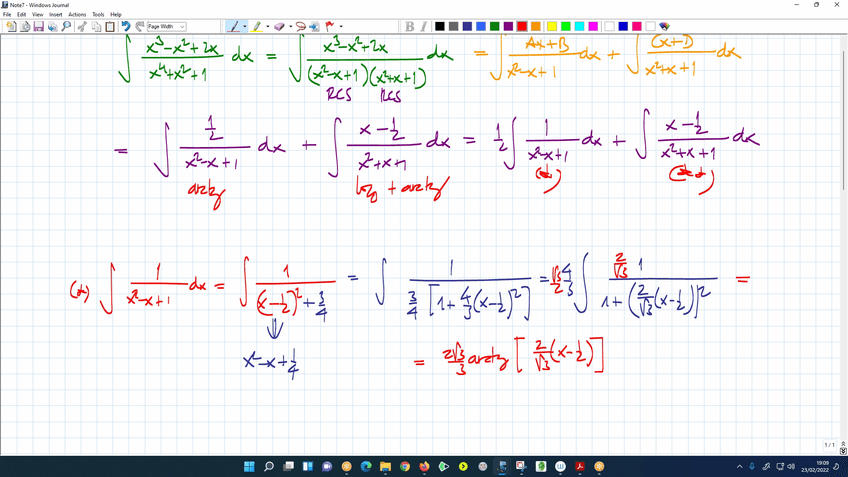Toggle Italic formatting button
Image resolution: width=848 pixels, height=477 pixels.
coord(423,27)
